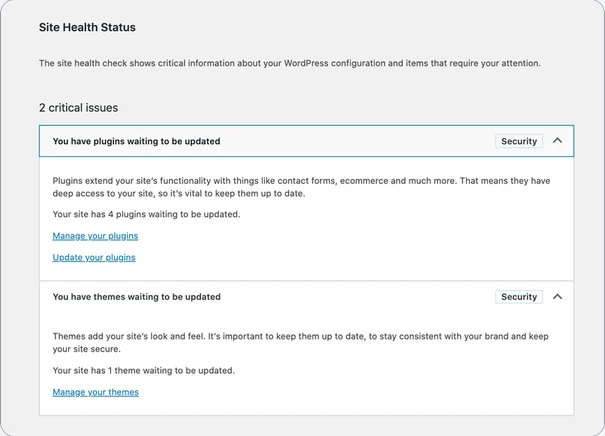The width and height of the screenshot is (605, 436).
Task: Click the Security badge on themes issue
Action: coord(519,297)
